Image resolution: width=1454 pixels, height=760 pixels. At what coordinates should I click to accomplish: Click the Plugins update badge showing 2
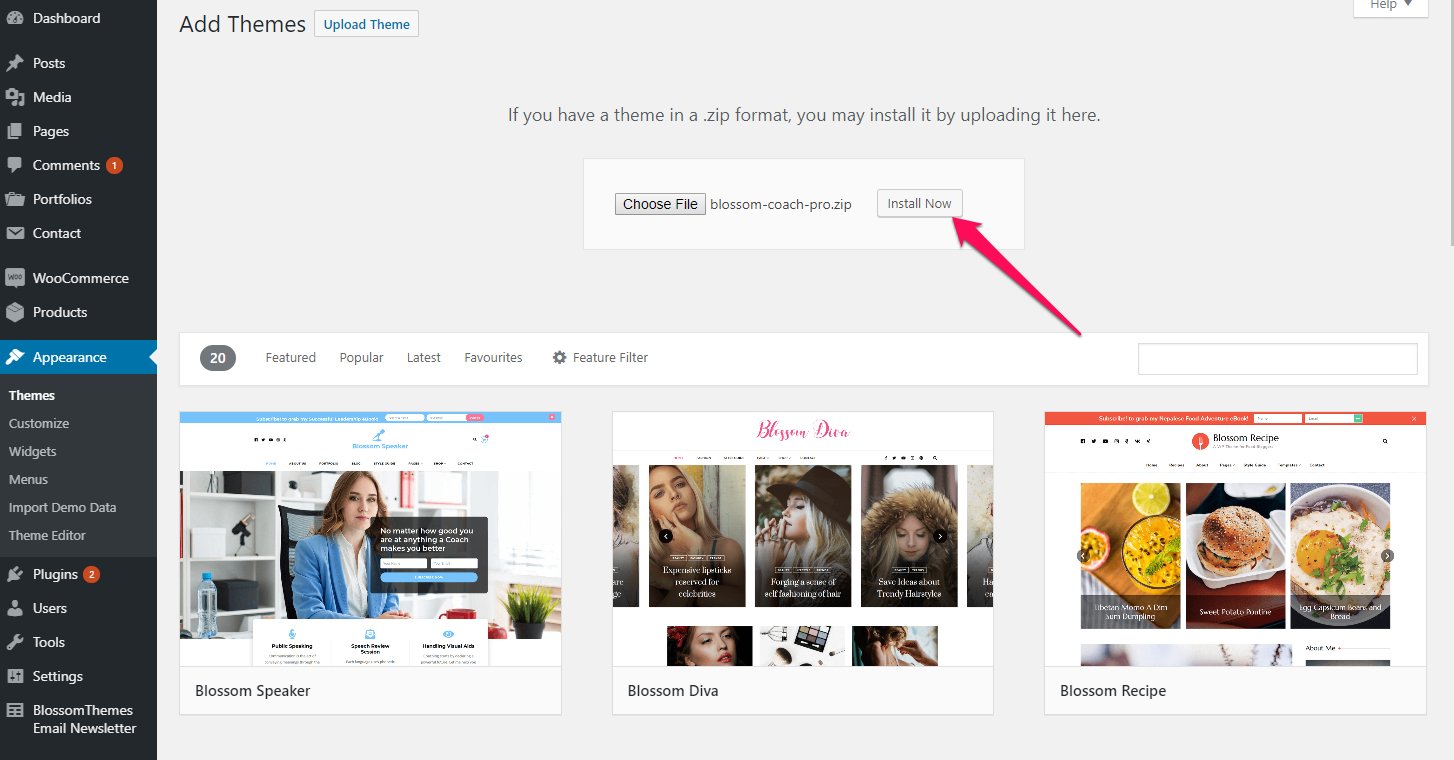[x=91, y=574]
